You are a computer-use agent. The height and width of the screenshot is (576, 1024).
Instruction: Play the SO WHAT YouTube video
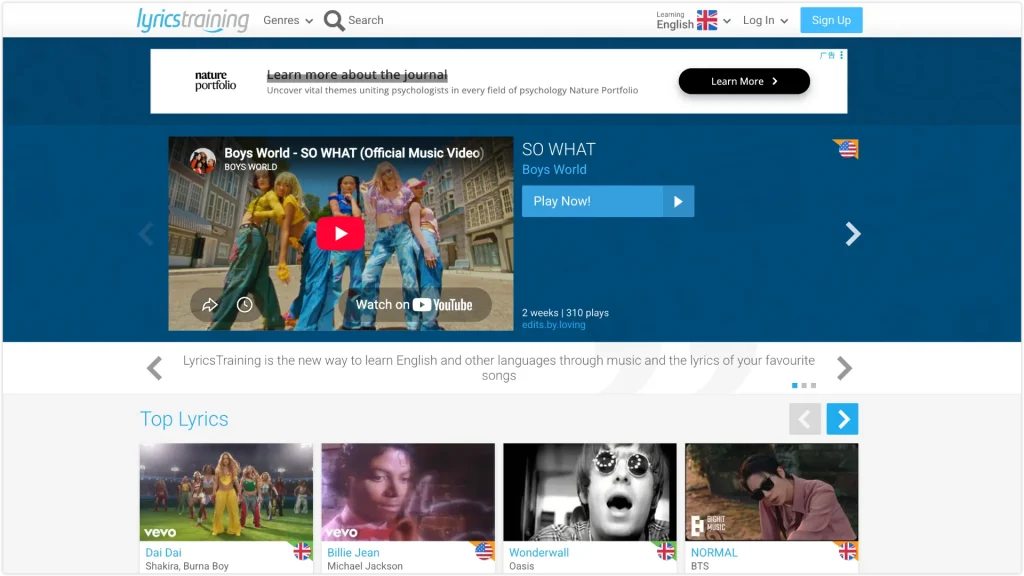(340, 233)
